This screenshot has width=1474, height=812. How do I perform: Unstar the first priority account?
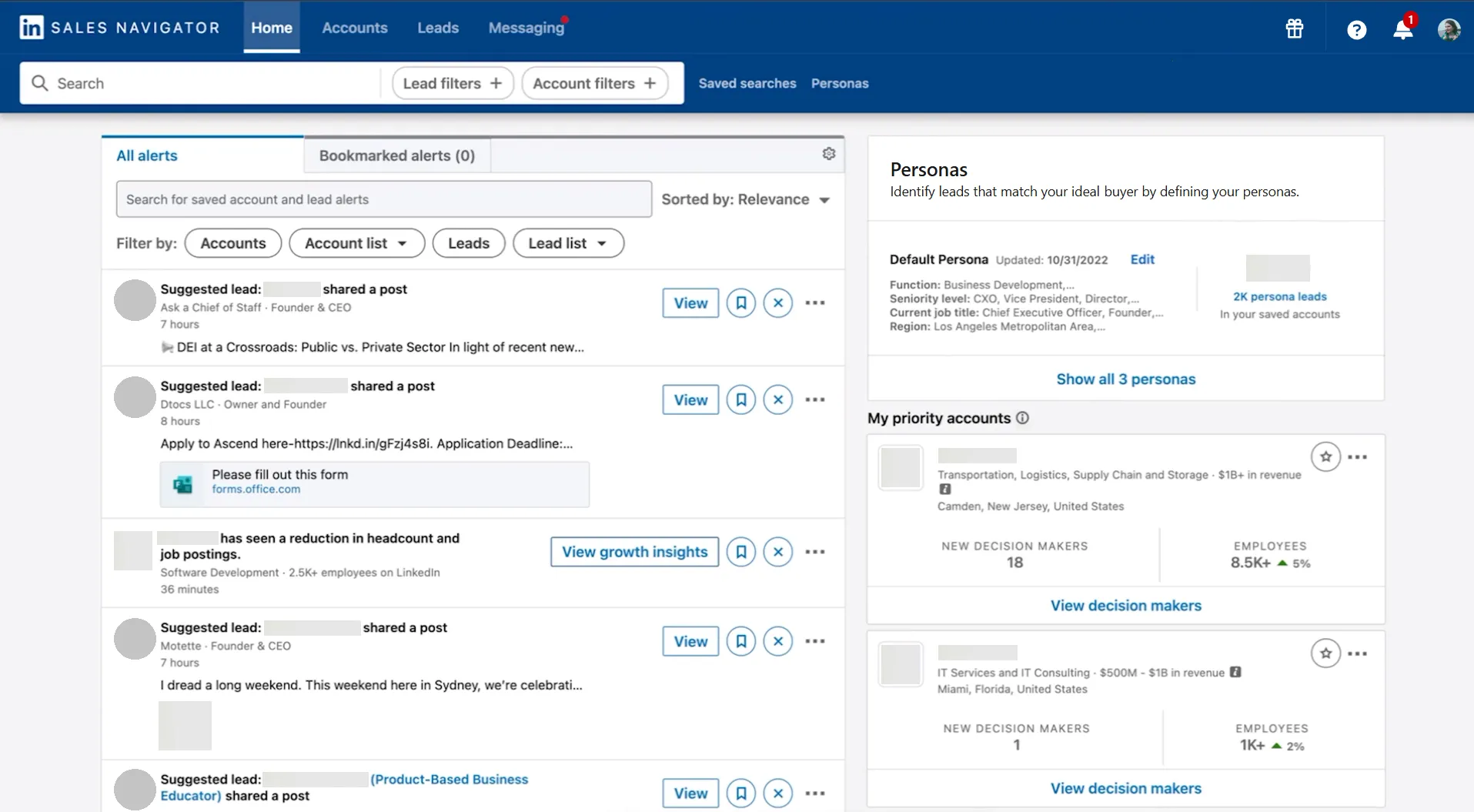click(x=1325, y=456)
